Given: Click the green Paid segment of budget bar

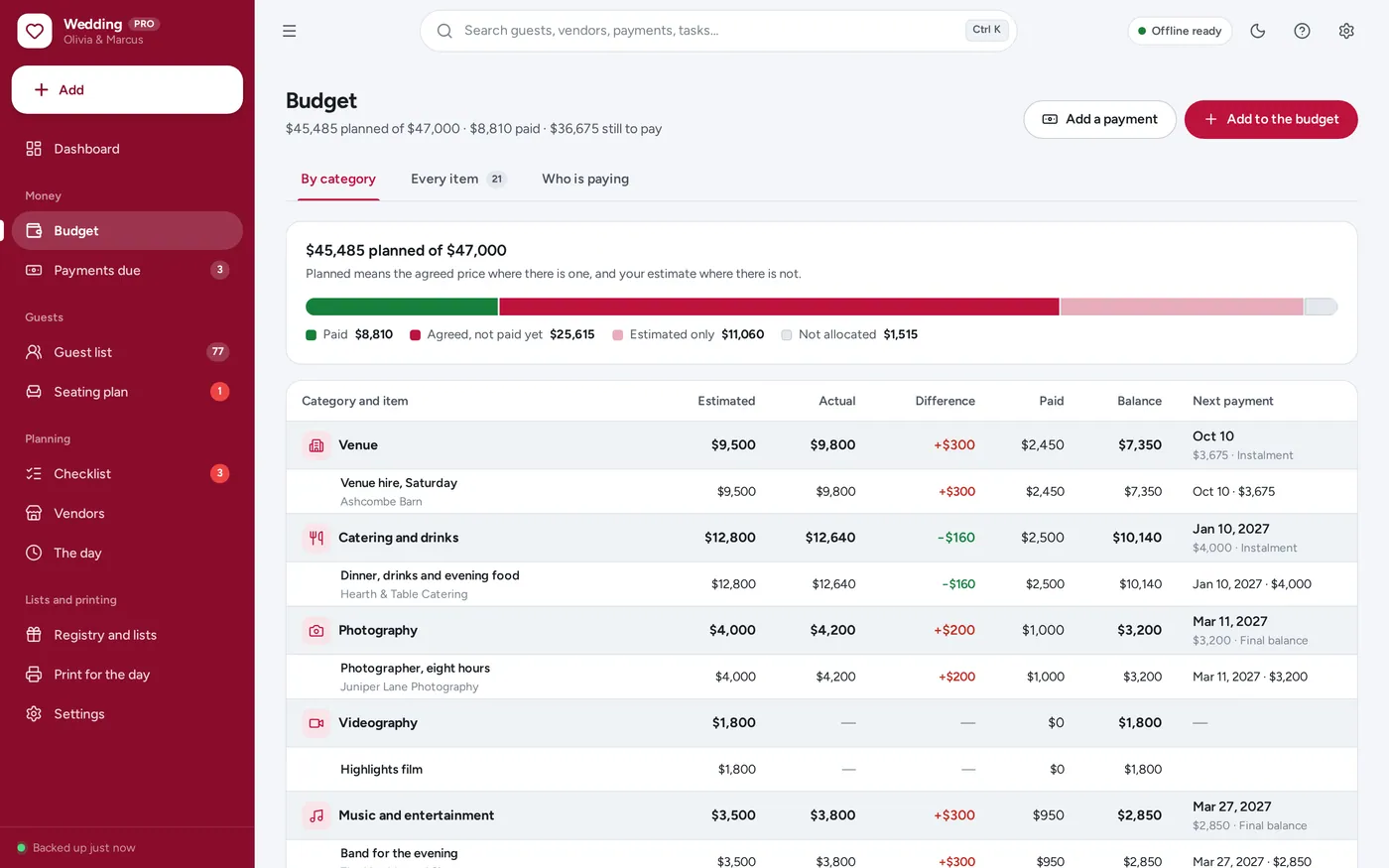Looking at the screenshot, I should 402,307.
